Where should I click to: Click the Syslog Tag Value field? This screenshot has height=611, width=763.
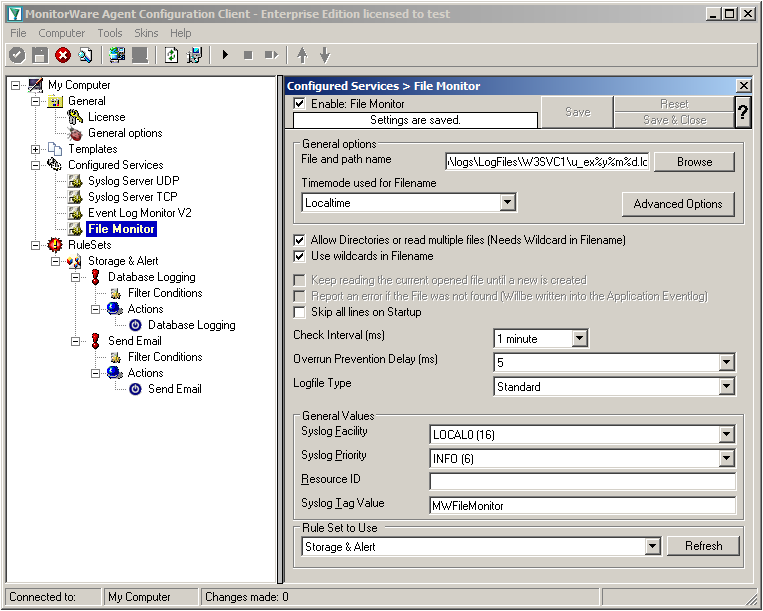point(582,505)
